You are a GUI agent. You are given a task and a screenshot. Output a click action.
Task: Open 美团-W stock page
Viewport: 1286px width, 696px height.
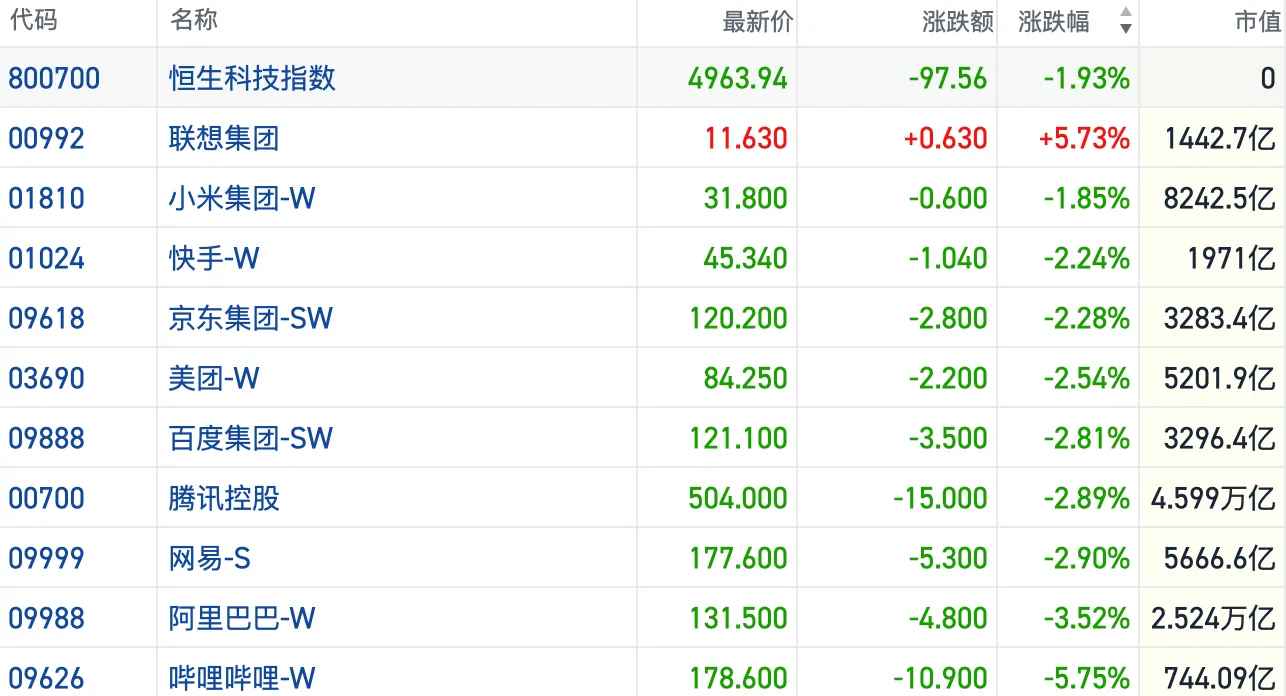pos(214,378)
